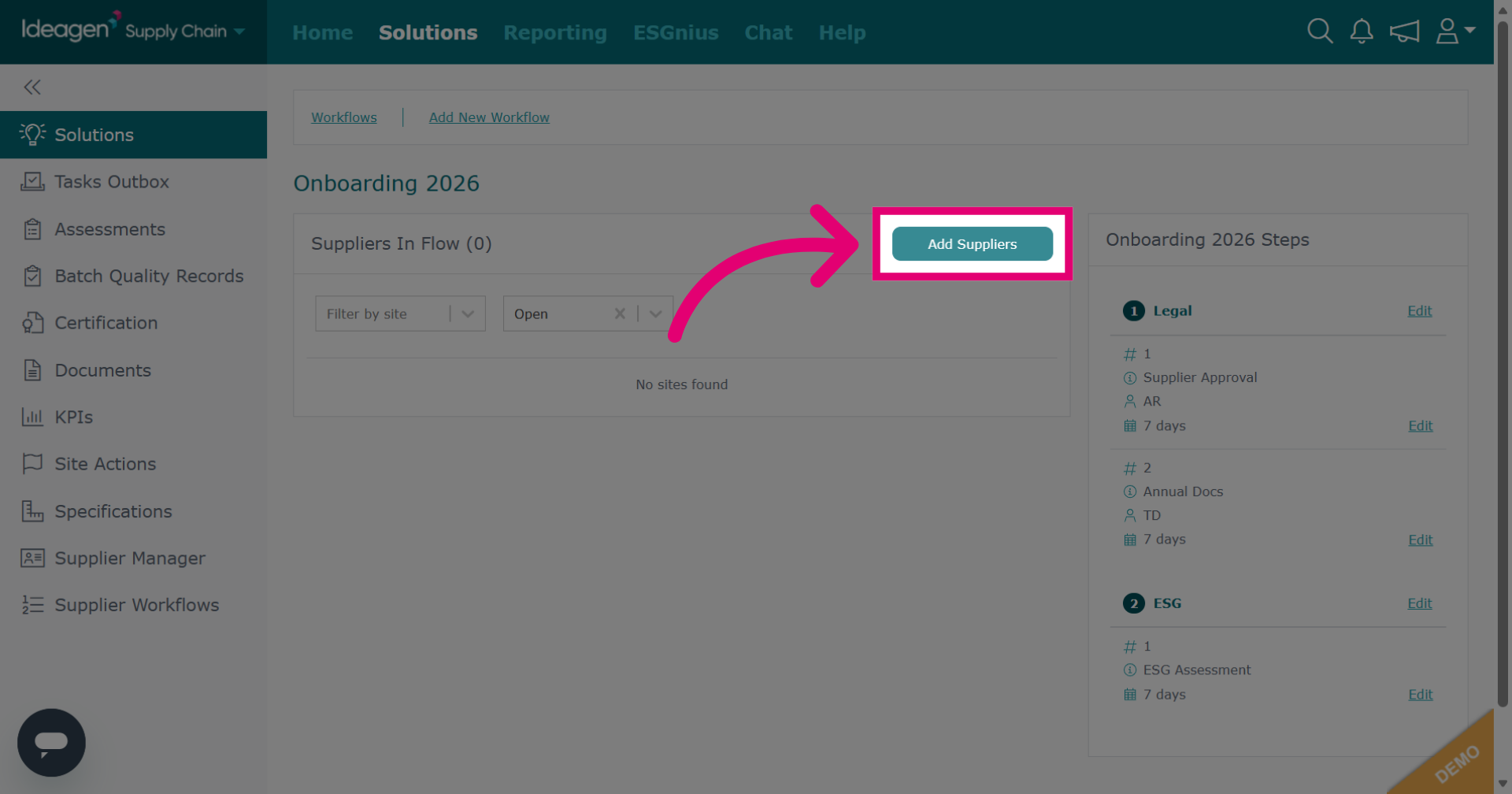Click step number 1 badge for Legal

1134,311
